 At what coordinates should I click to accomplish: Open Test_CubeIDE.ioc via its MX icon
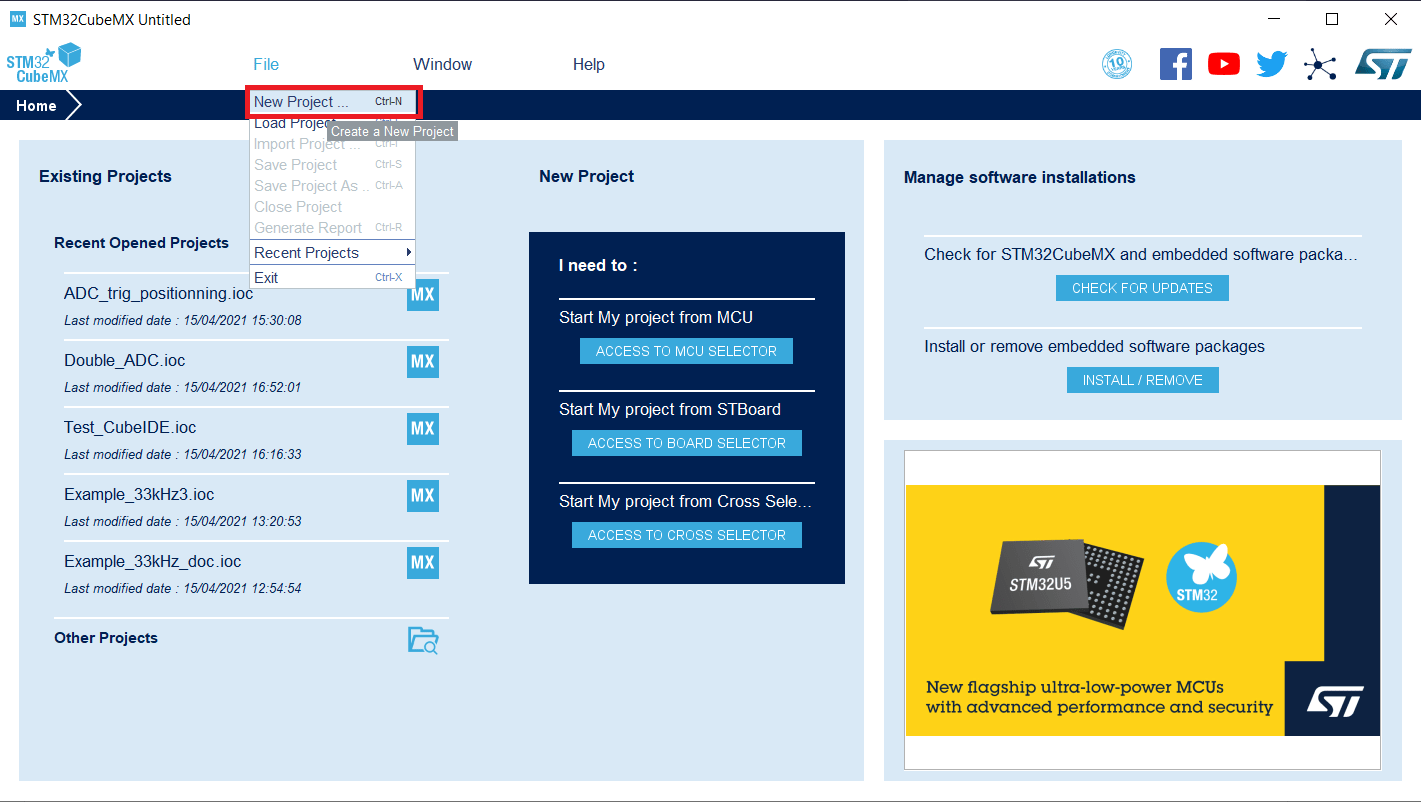pyautogui.click(x=423, y=429)
